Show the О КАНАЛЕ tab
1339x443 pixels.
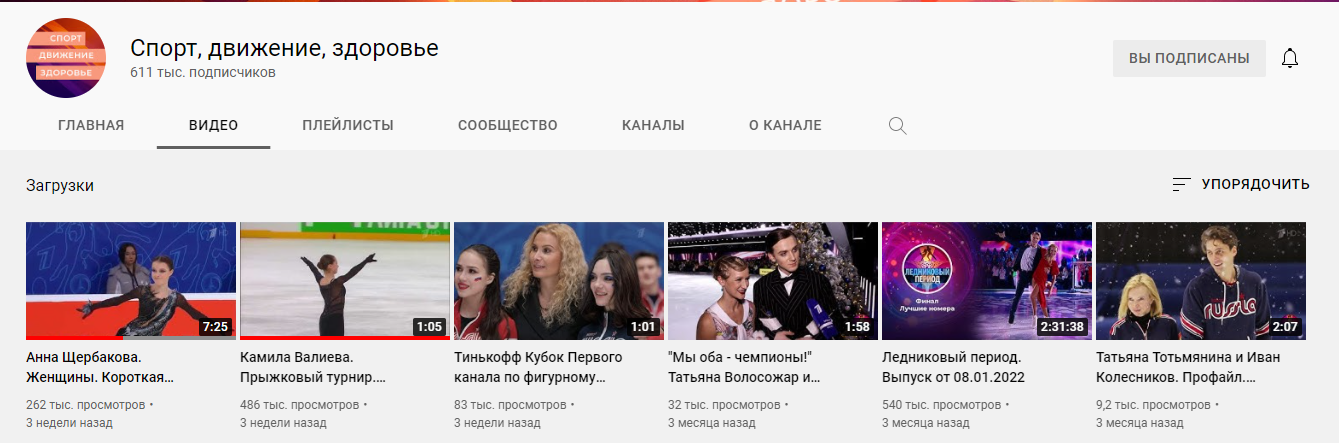(x=785, y=126)
